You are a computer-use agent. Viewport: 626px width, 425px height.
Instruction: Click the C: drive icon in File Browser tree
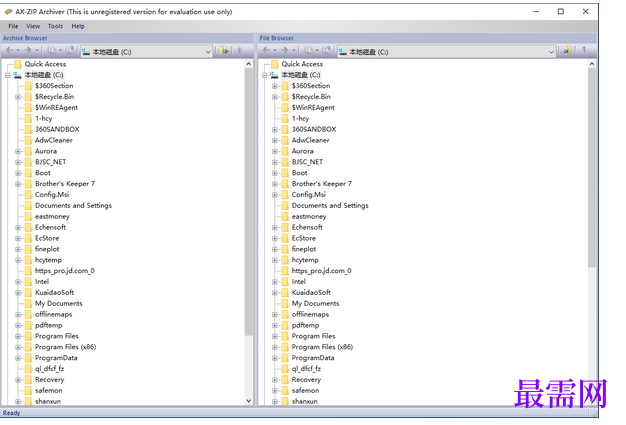tap(273, 75)
